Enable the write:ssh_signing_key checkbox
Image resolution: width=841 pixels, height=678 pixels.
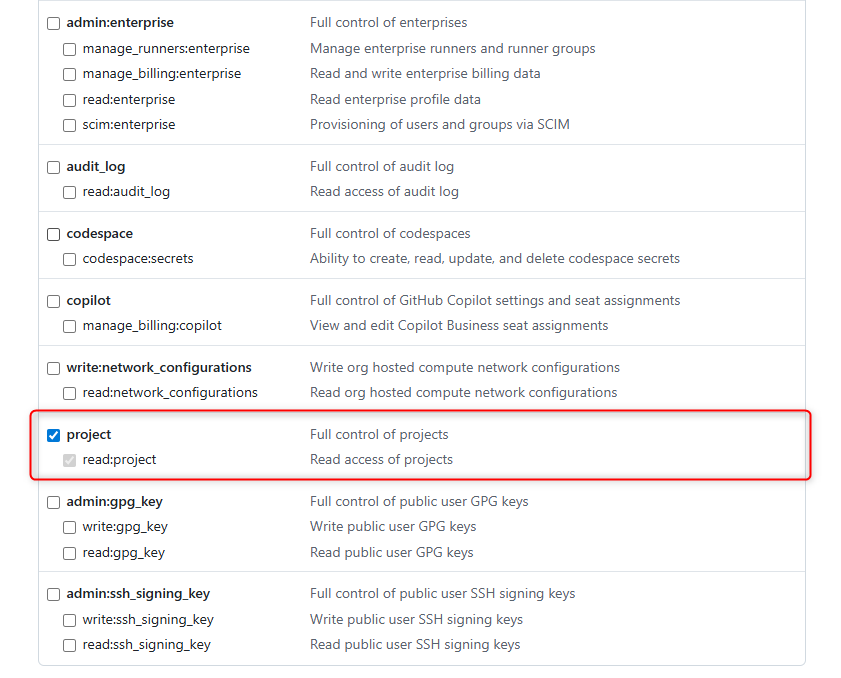coord(70,620)
